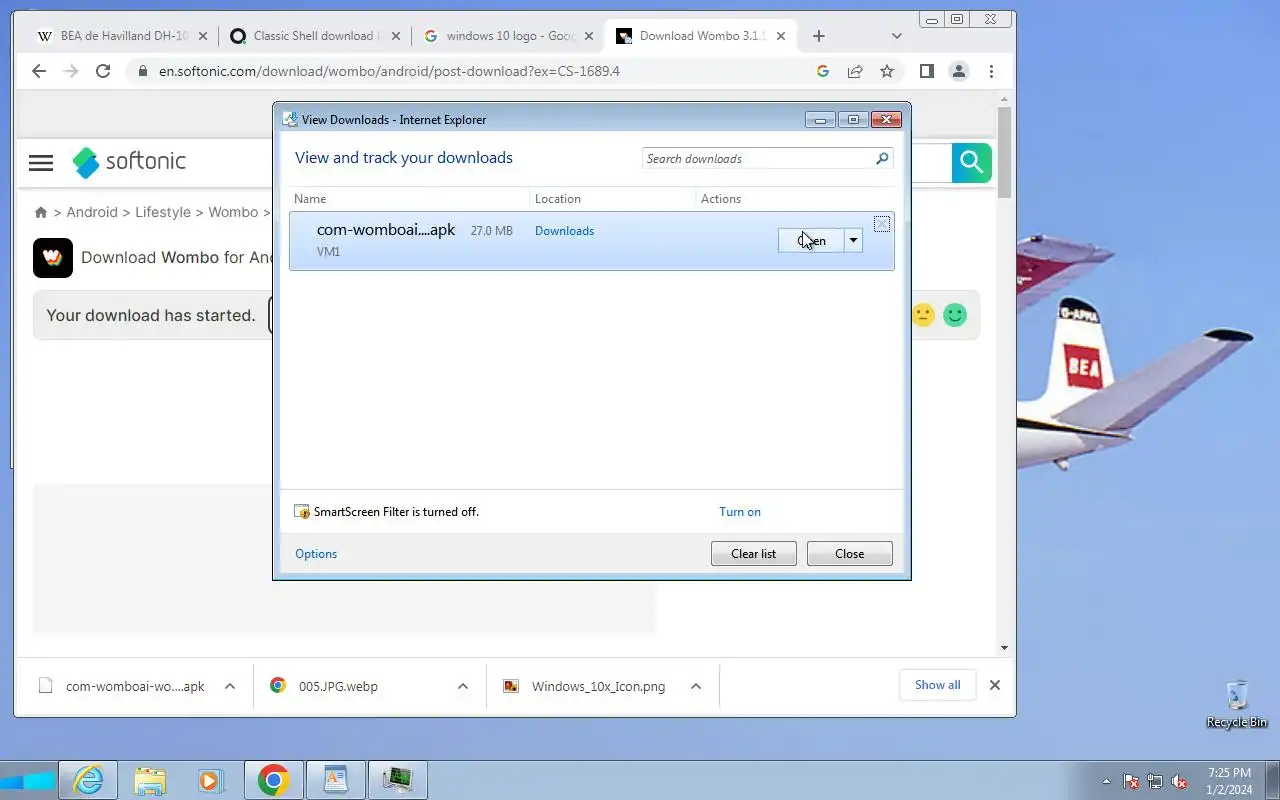This screenshot has width=1280, height=800.
Task: Open the Wombo breadcrumb link
Action: click(x=233, y=212)
